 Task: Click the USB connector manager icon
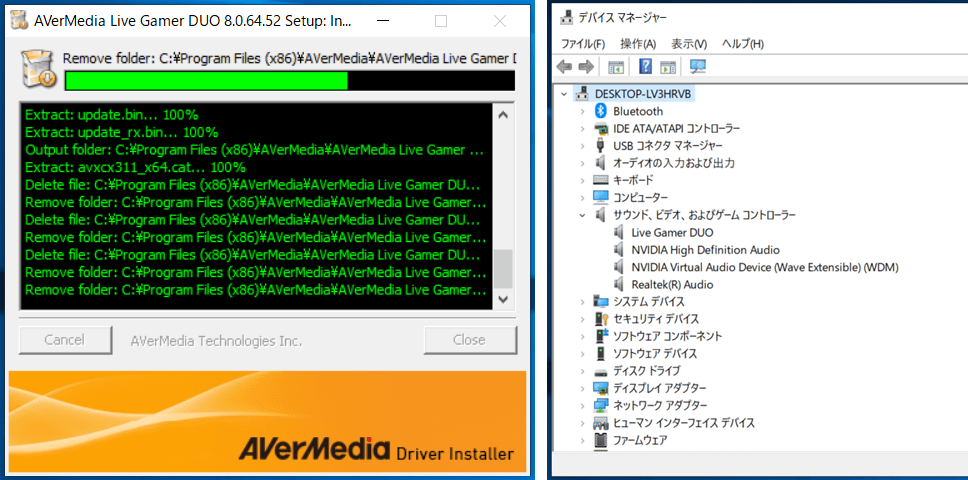[601, 146]
